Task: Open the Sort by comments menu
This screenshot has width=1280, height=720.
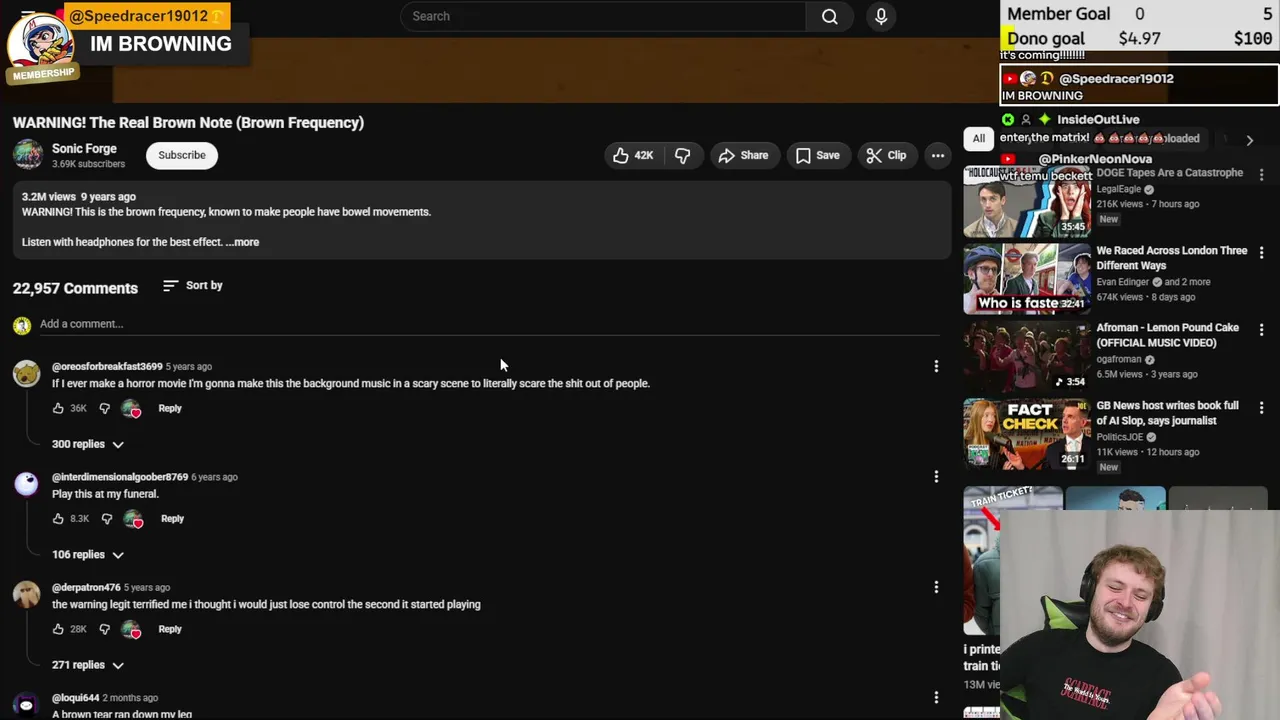Action: (193, 286)
